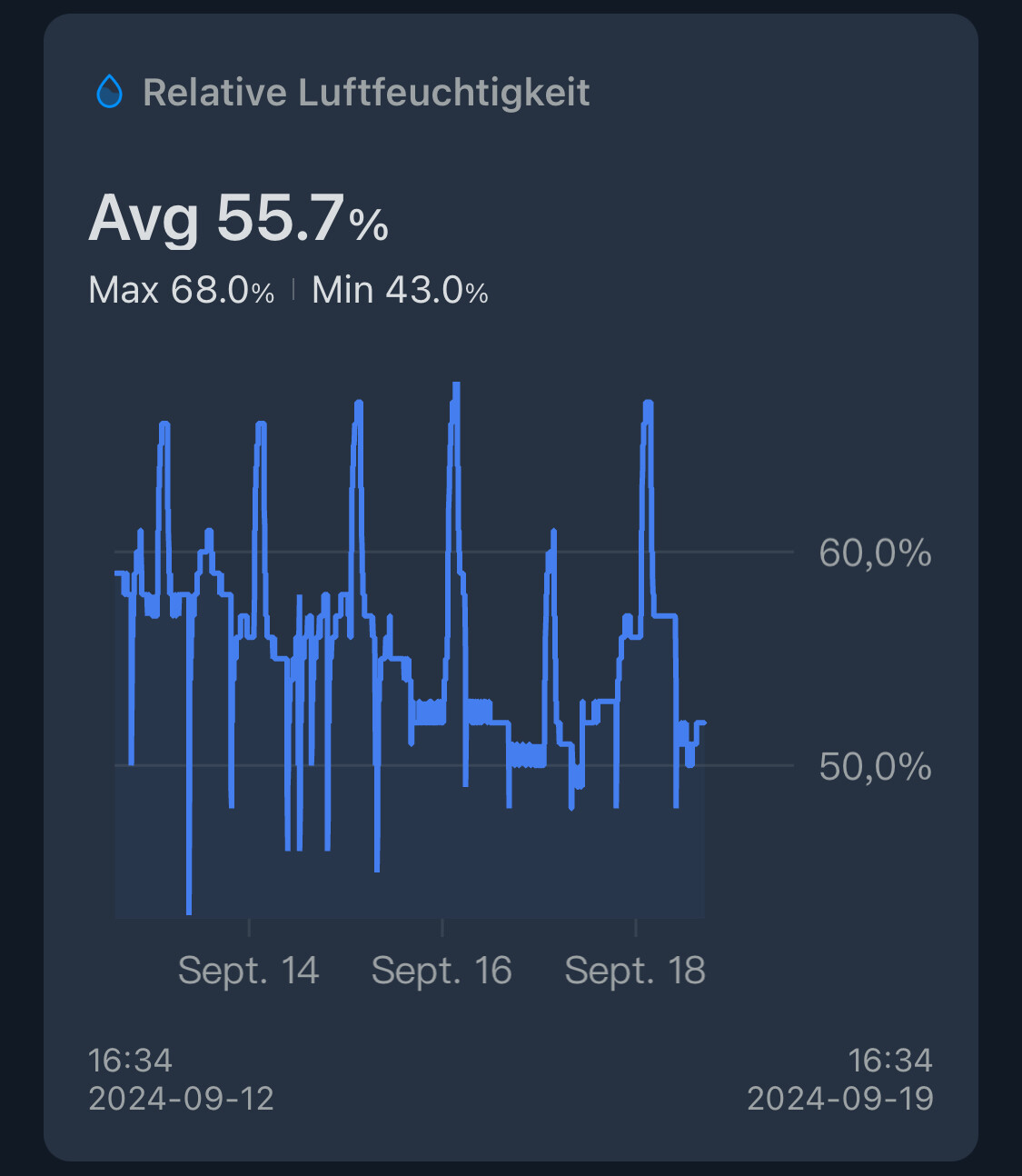Select the Sept. 14 x-axis label
Viewport: 1022px width, 1176px height.
click(248, 971)
